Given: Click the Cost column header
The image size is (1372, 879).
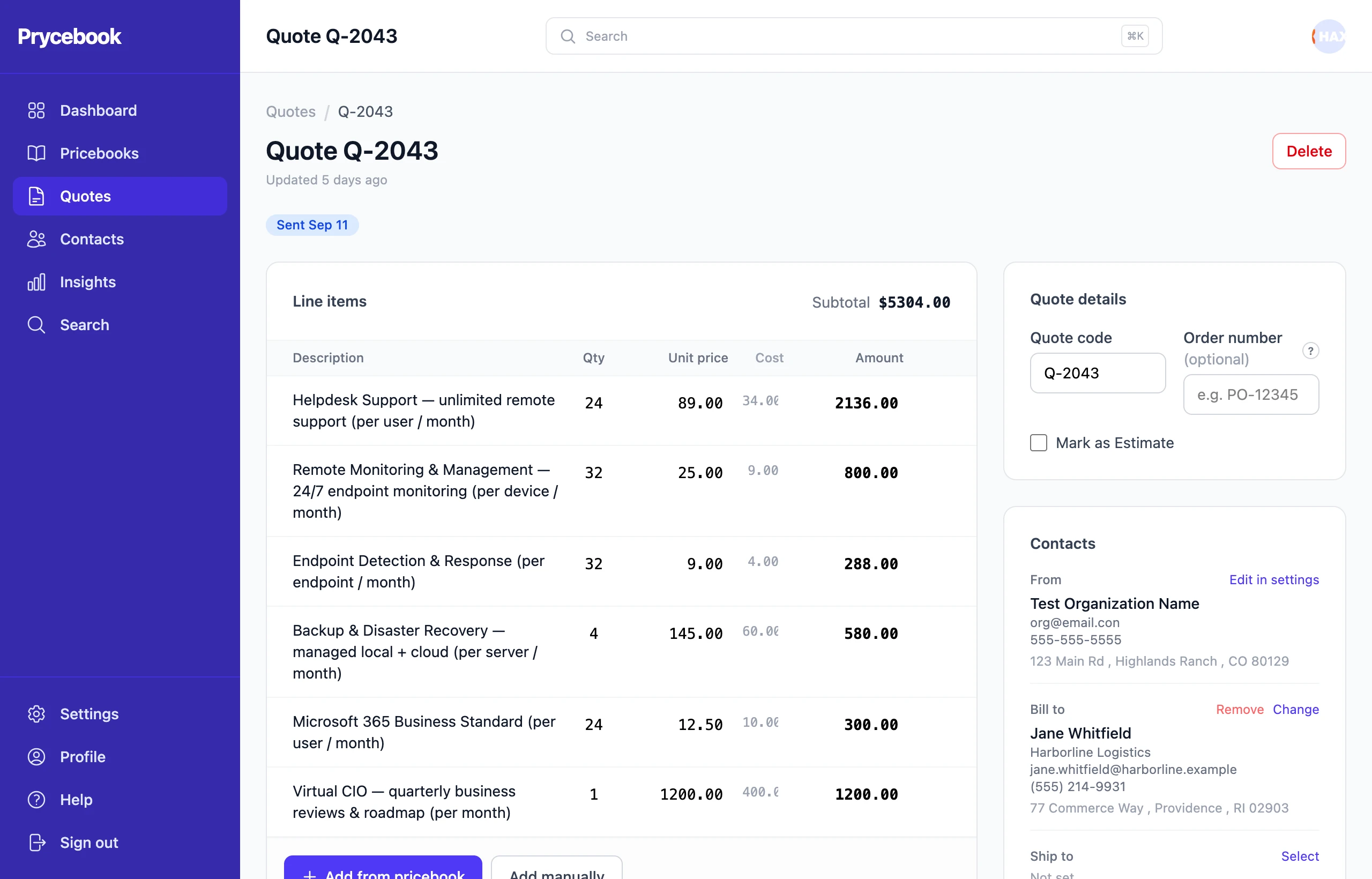Looking at the screenshot, I should 769,358.
